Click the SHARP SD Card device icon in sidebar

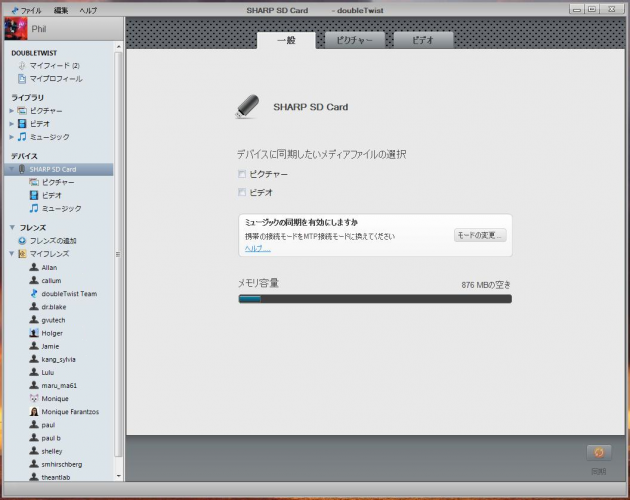pyautogui.click(x=22, y=169)
